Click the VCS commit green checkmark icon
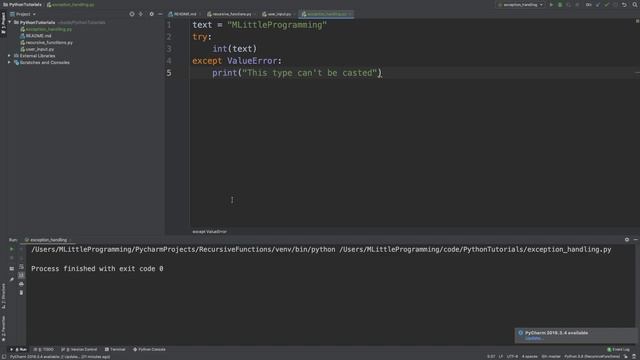This screenshot has height=360, width=640. click(607, 5)
